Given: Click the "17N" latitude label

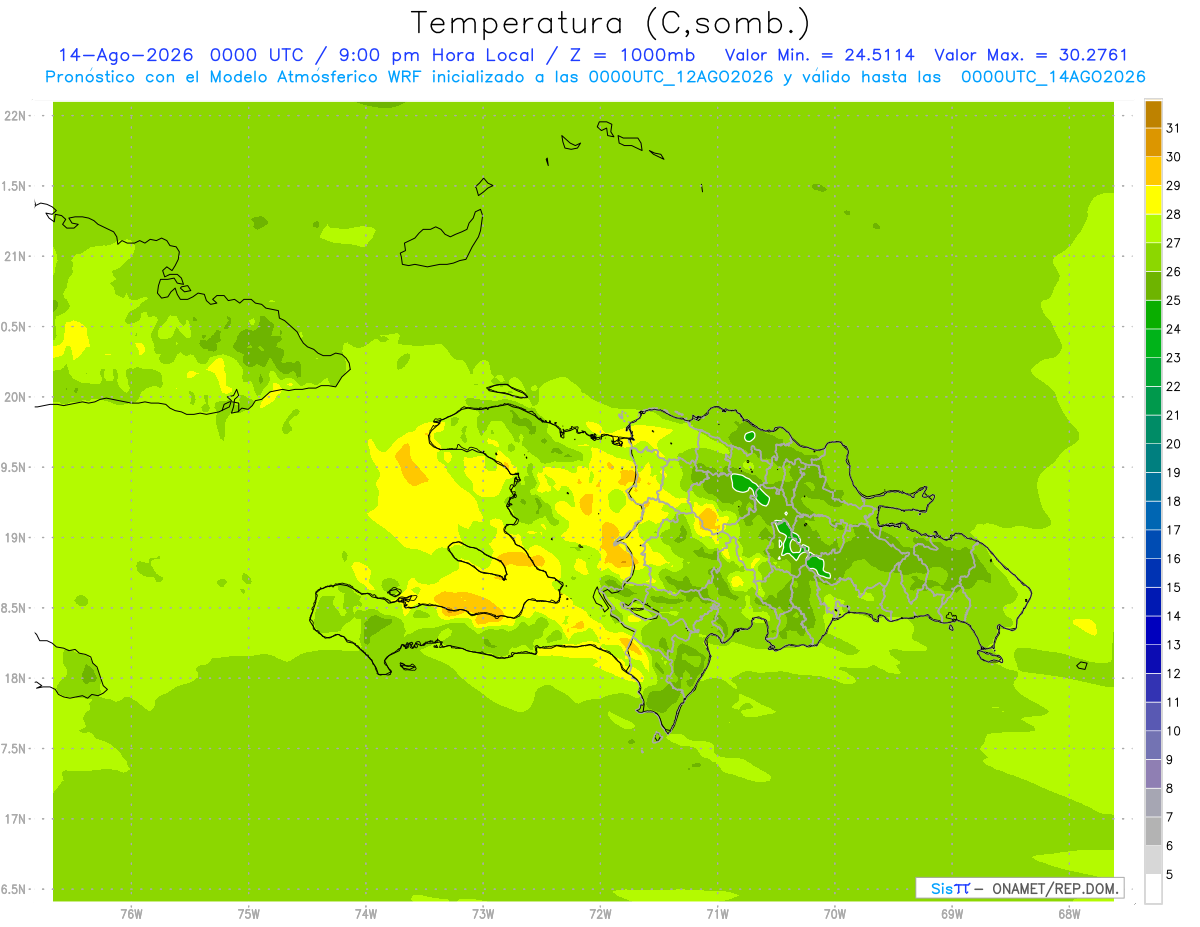Looking at the screenshot, I should point(14,819).
